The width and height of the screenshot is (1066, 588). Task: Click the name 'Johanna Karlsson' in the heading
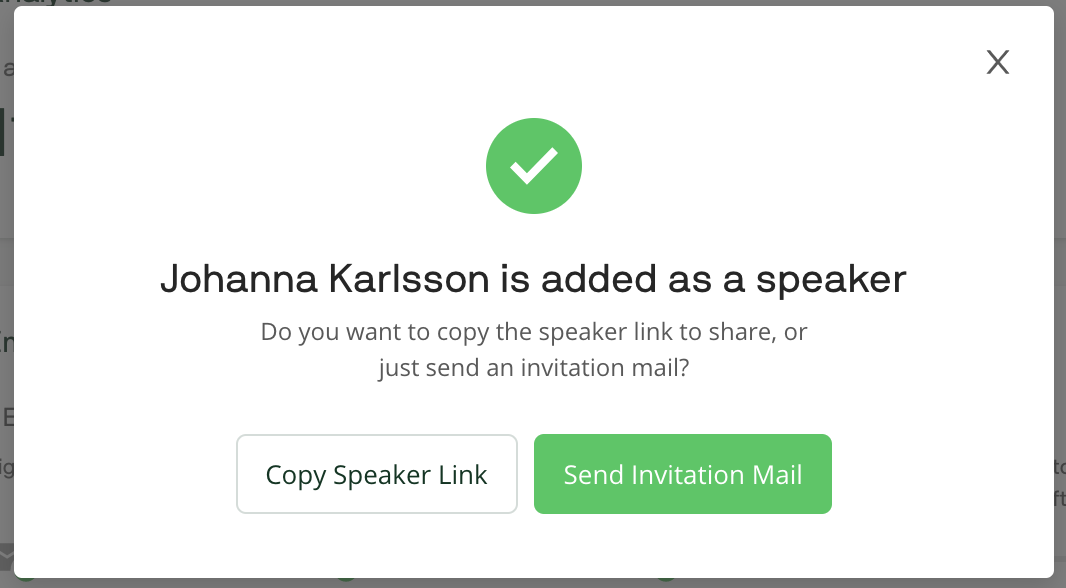click(325, 279)
